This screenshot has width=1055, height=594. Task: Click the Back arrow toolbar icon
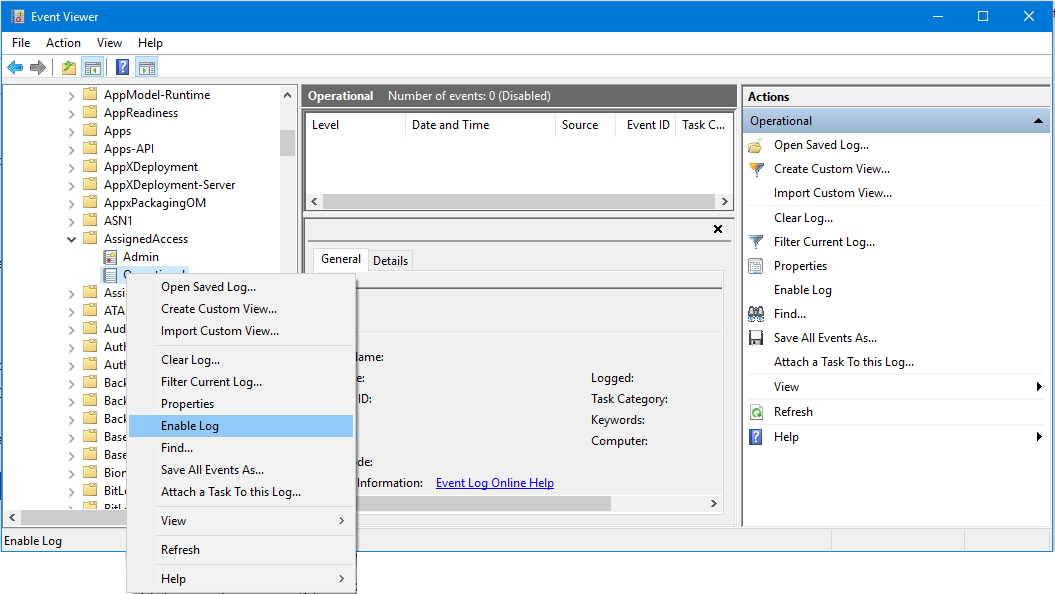click(x=15, y=67)
